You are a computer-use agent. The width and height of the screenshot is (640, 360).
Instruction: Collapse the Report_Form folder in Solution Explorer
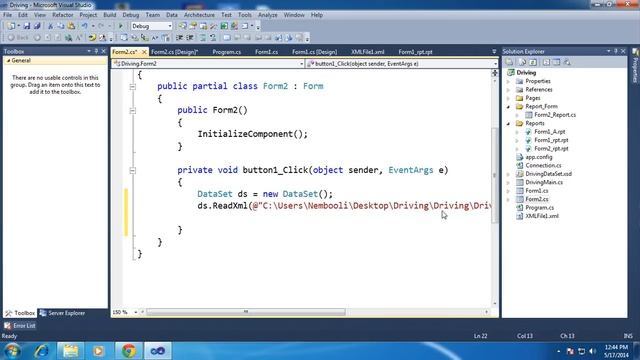tap(509, 107)
